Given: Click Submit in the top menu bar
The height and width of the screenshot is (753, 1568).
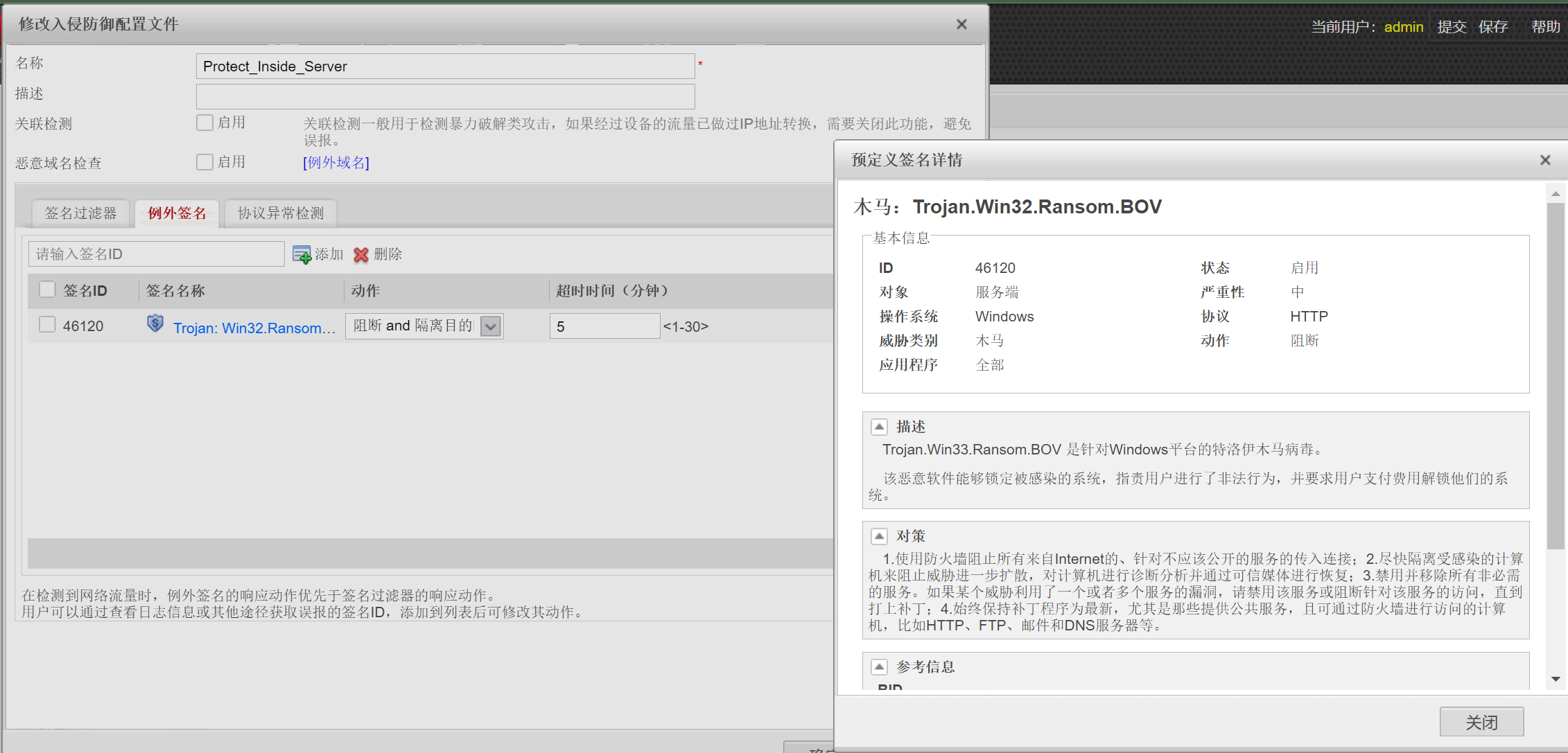Looking at the screenshot, I should [1452, 27].
